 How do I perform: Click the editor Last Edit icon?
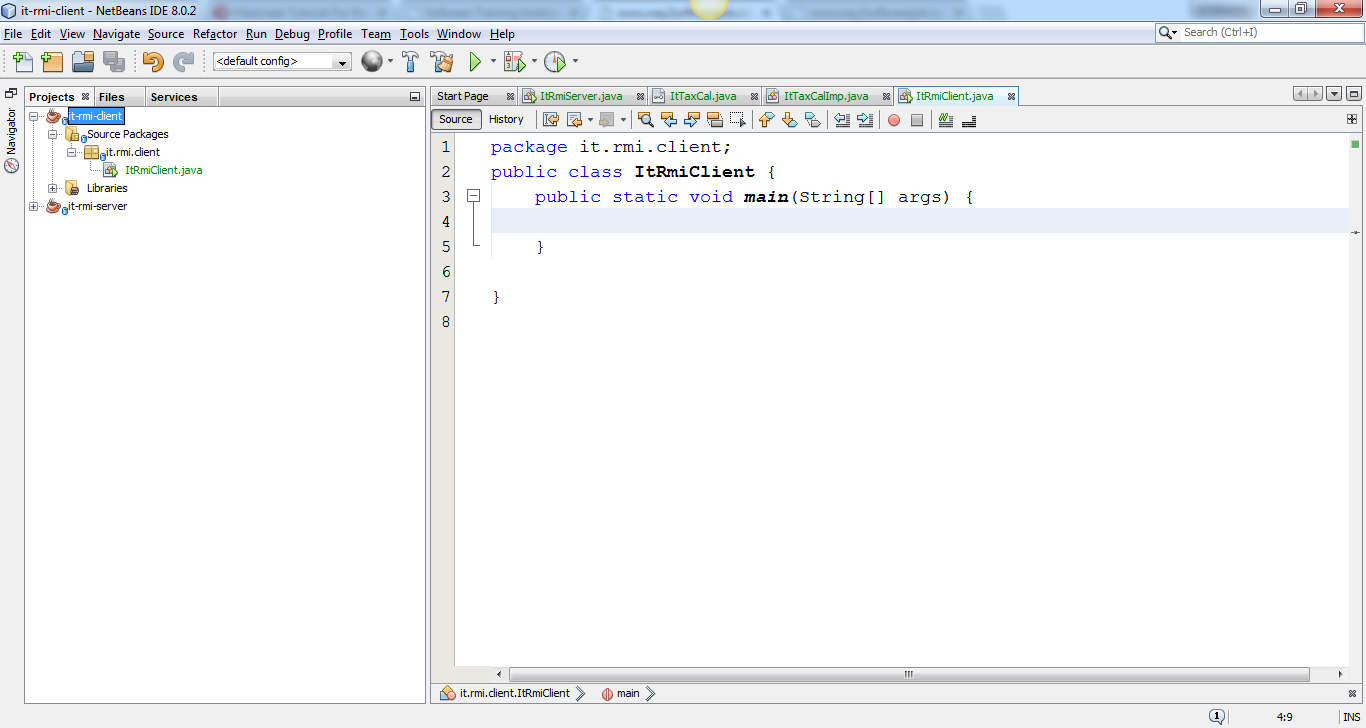(x=551, y=120)
